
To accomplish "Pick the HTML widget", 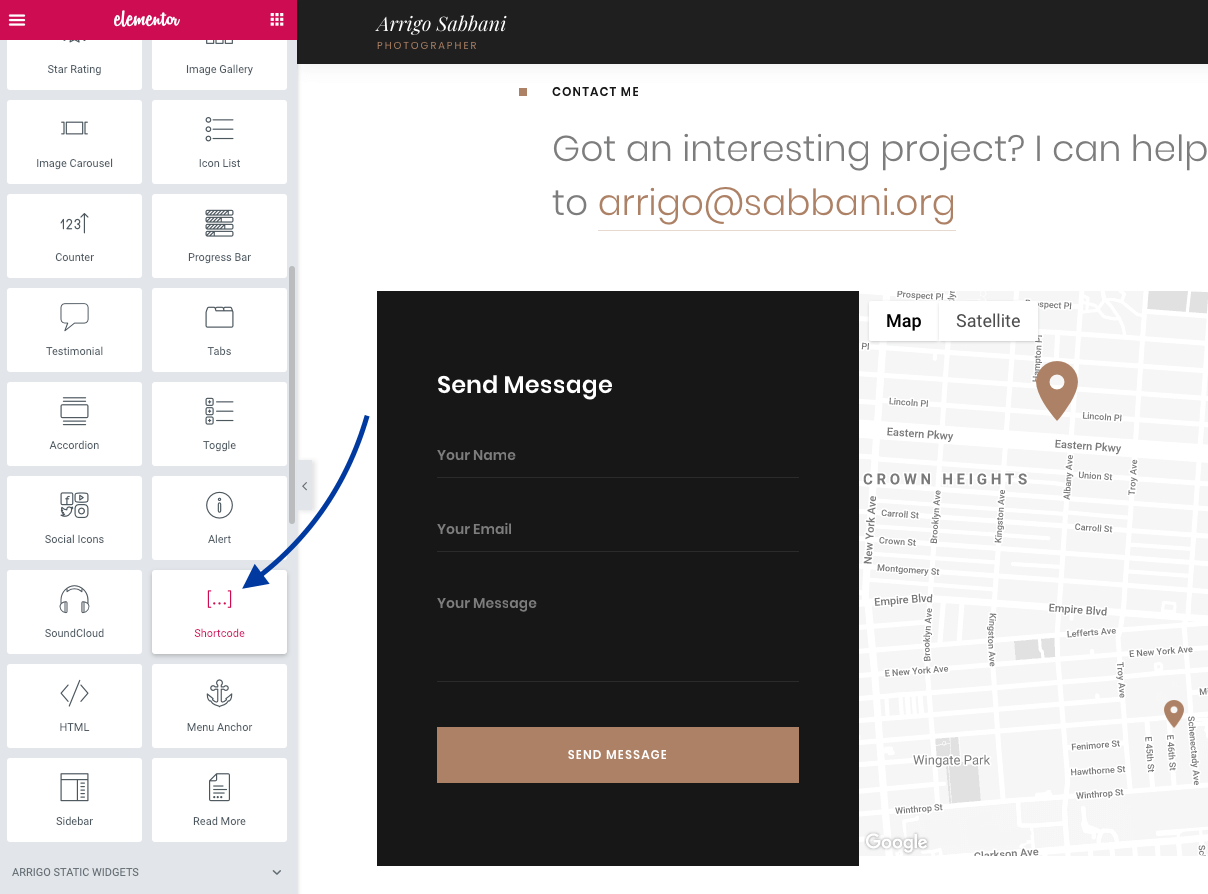I will (x=75, y=706).
